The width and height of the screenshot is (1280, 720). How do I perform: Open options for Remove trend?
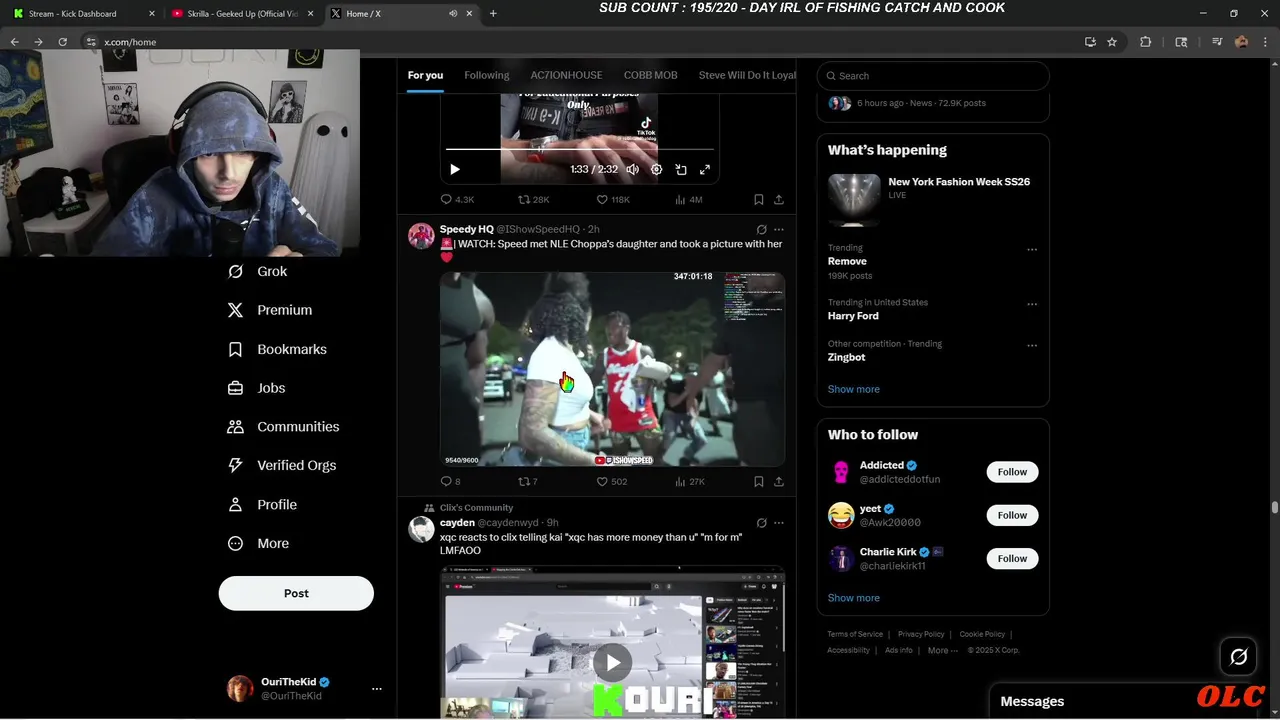click(x=1032, y=250)
